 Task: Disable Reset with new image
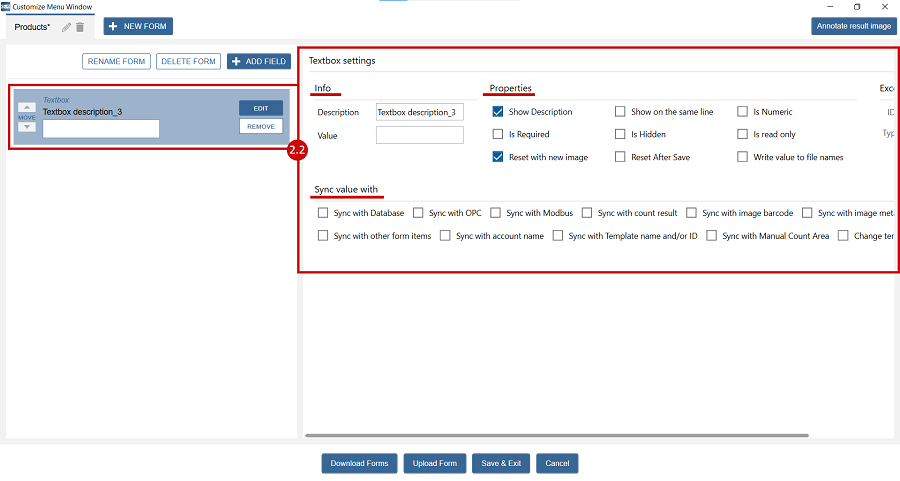pos(498,157)
